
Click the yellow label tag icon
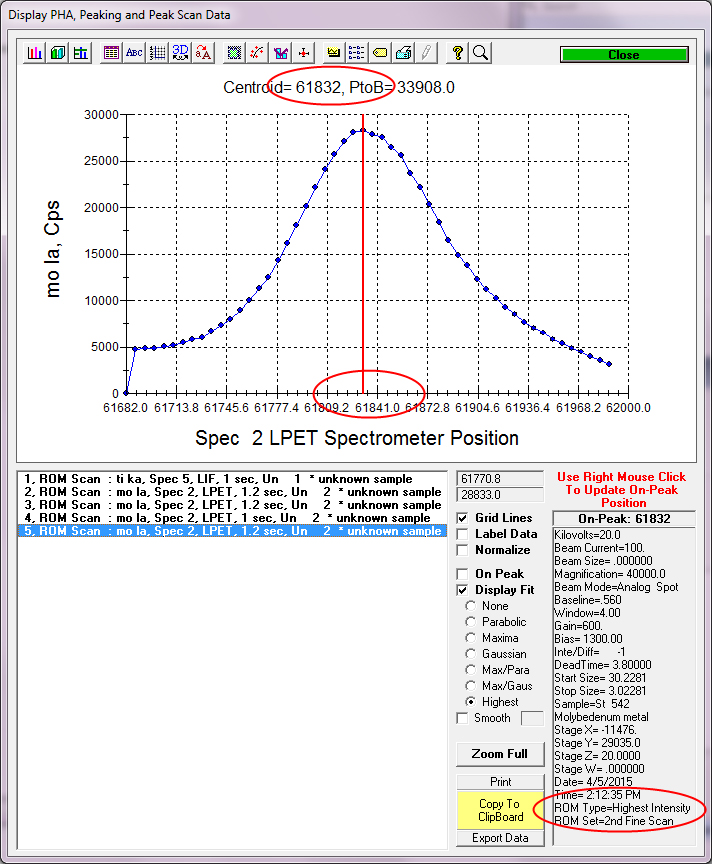click(x=380, y=53)
